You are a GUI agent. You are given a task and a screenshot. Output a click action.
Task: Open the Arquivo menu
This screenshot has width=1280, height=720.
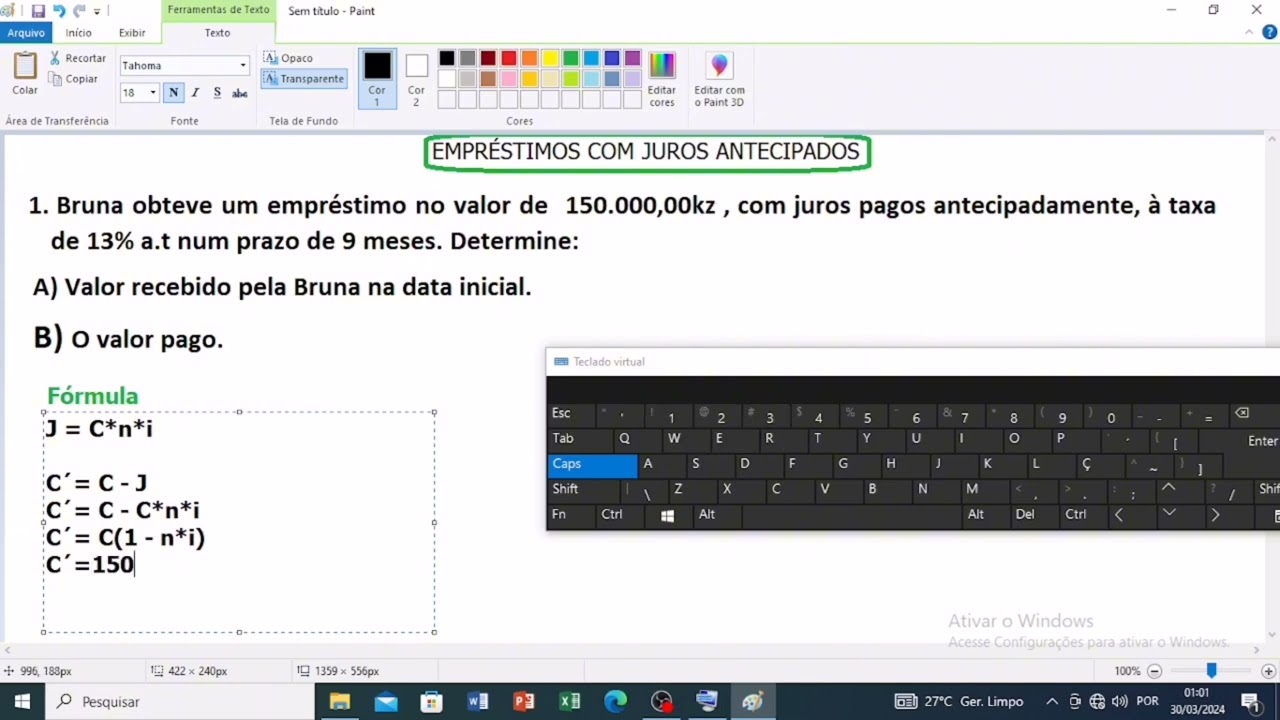26,33
